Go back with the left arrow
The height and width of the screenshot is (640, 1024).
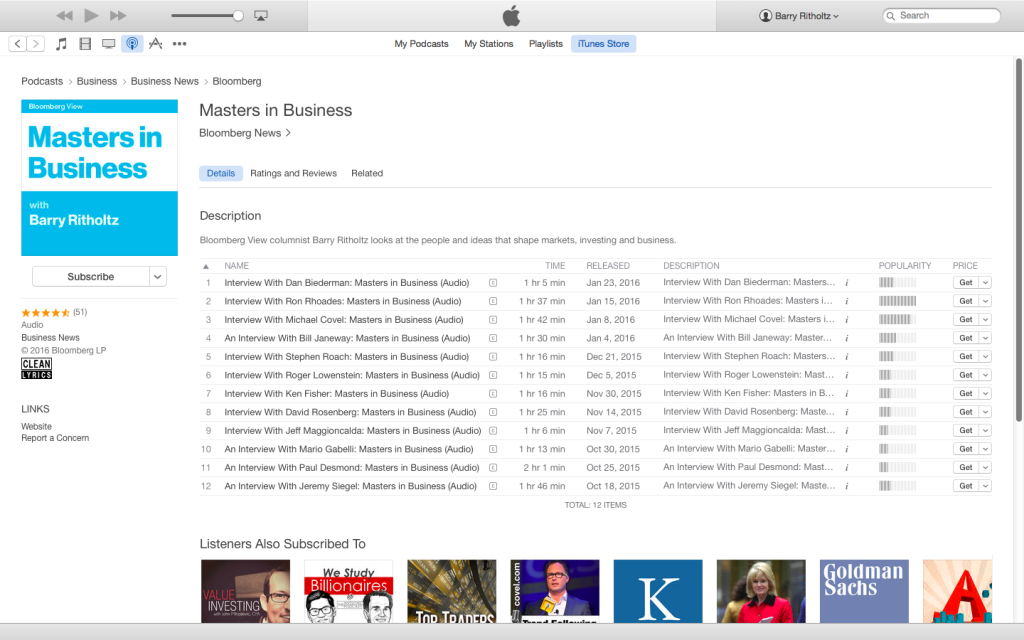coord(18,44)
